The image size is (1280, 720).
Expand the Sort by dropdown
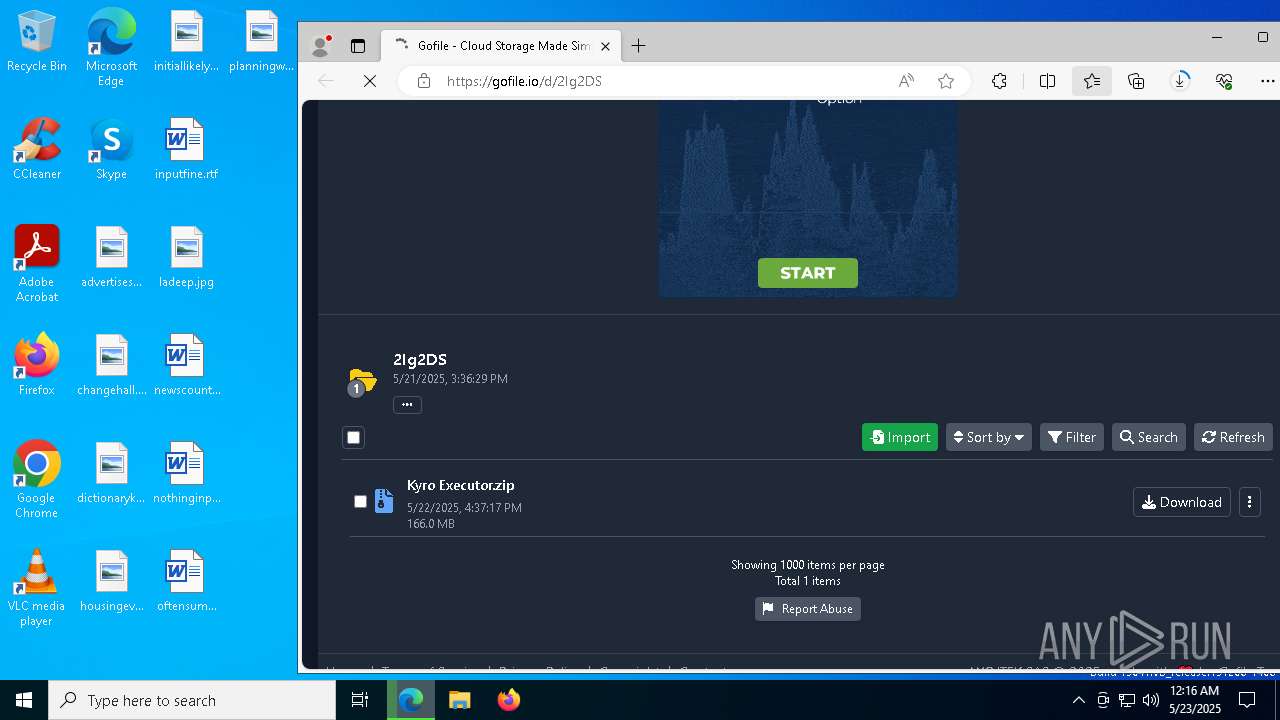989,437
